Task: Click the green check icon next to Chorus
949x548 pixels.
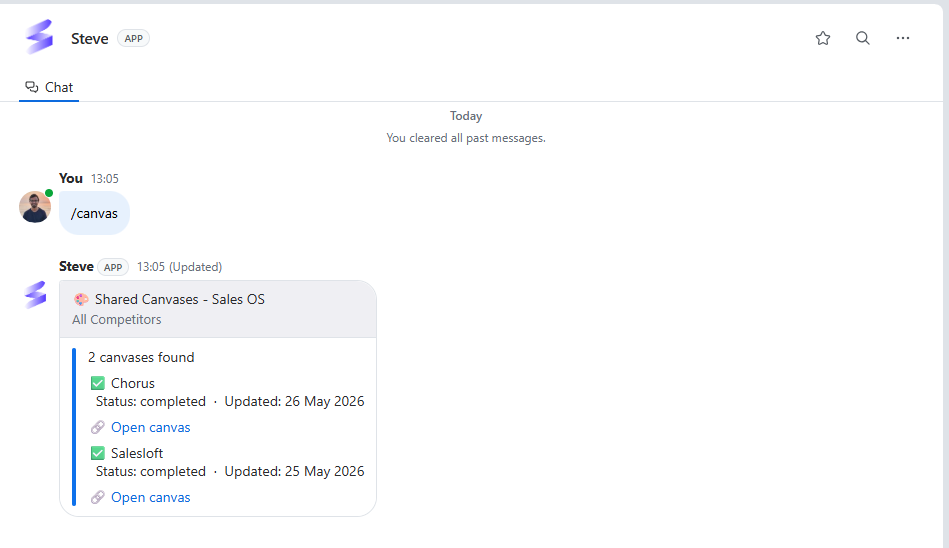Action: pos(97,383)
